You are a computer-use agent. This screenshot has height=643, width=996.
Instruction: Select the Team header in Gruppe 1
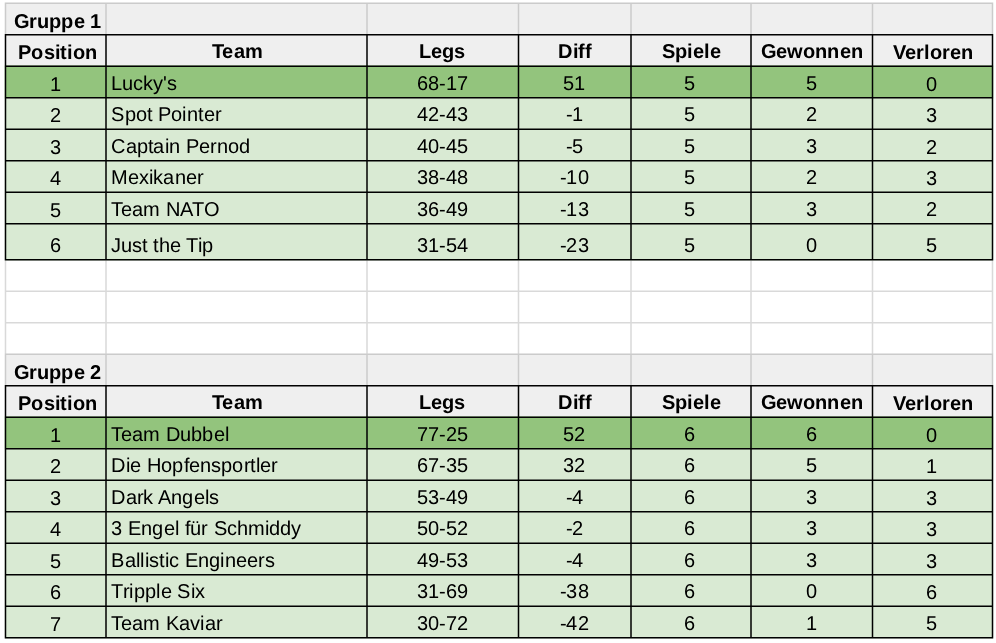tap(236, 52)
